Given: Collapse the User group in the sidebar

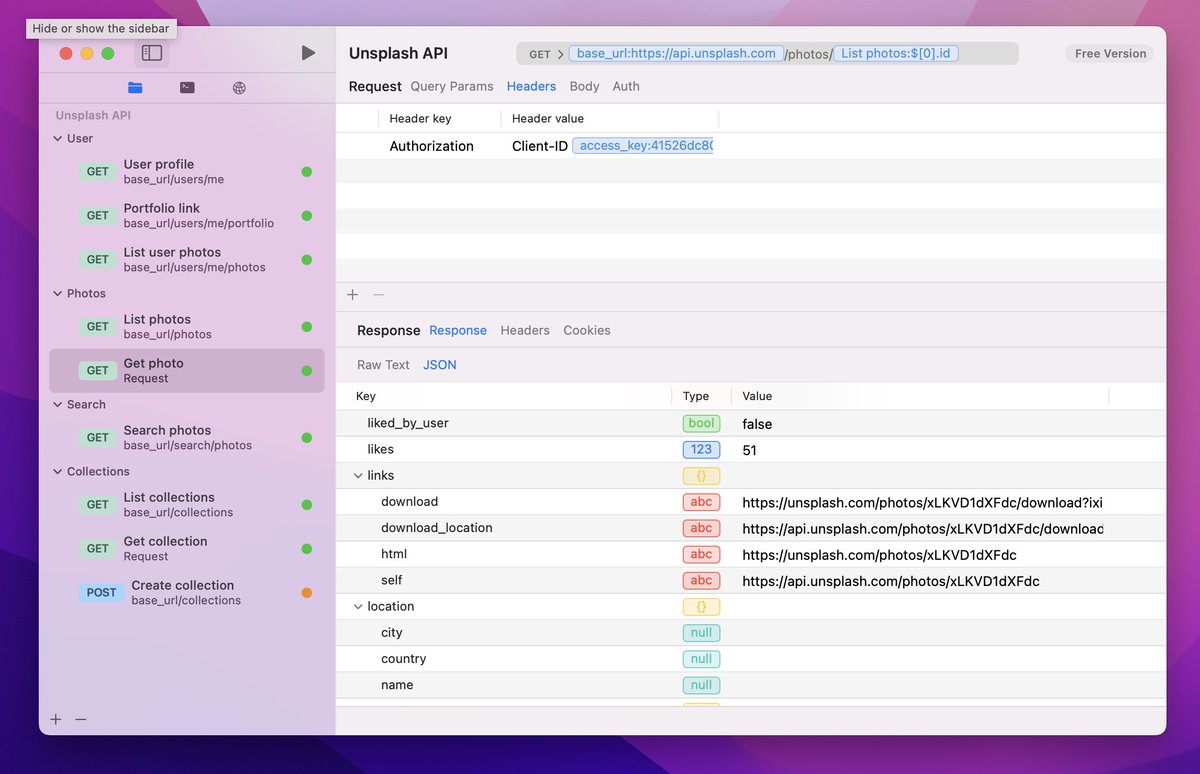Looking at the screenshot, I should pos(57,139).
